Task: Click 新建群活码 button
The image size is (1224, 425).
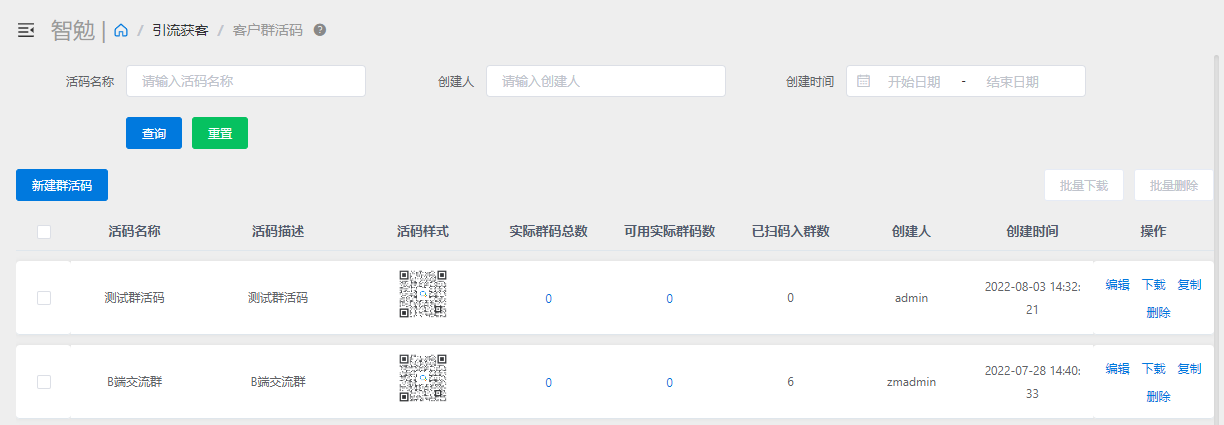Action: coord(62,186)
